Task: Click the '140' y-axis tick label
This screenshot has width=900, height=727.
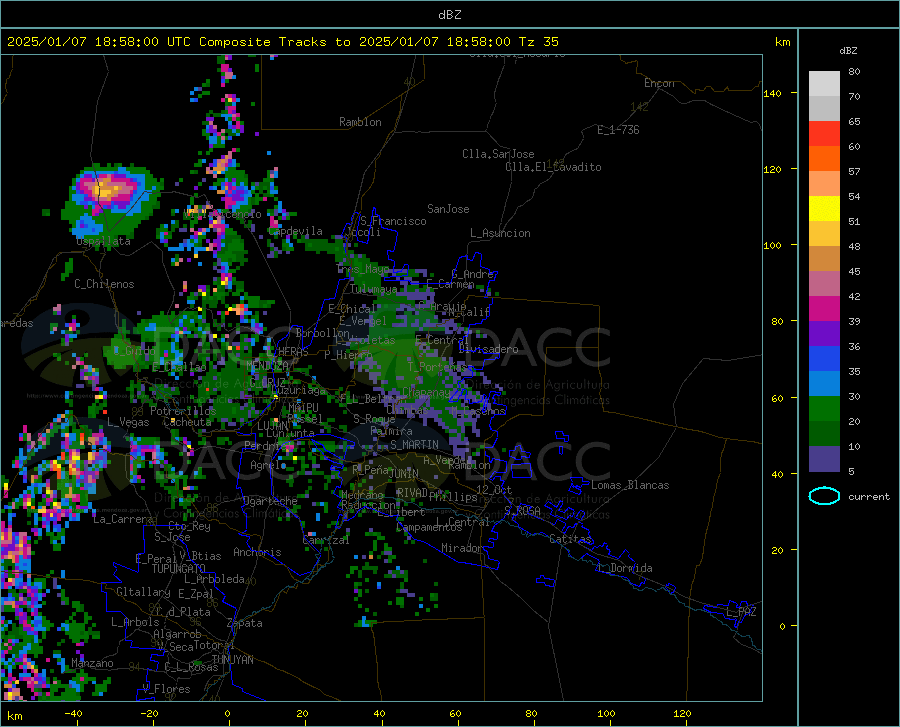Action: point(772,93)
